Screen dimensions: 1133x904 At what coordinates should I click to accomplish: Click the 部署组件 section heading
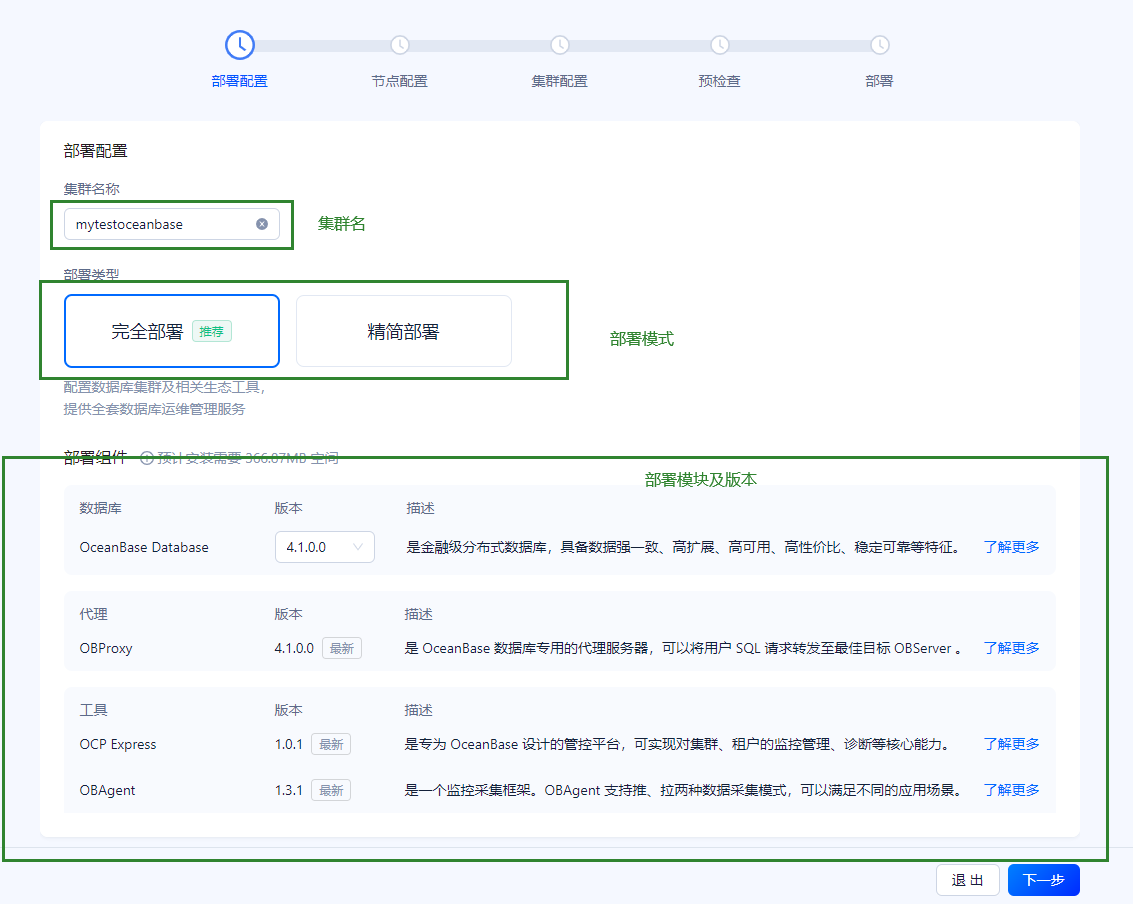(95, 457)
